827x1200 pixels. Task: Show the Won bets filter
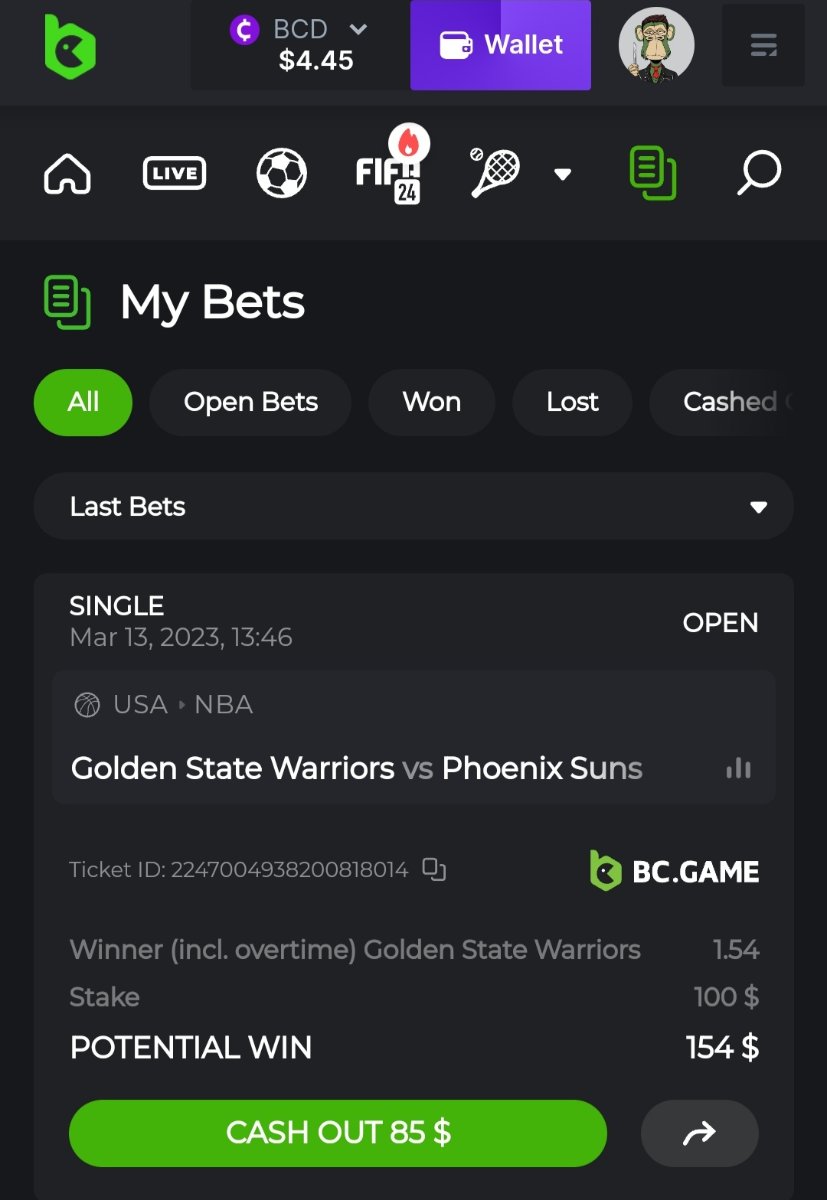(x=432, y=402)
